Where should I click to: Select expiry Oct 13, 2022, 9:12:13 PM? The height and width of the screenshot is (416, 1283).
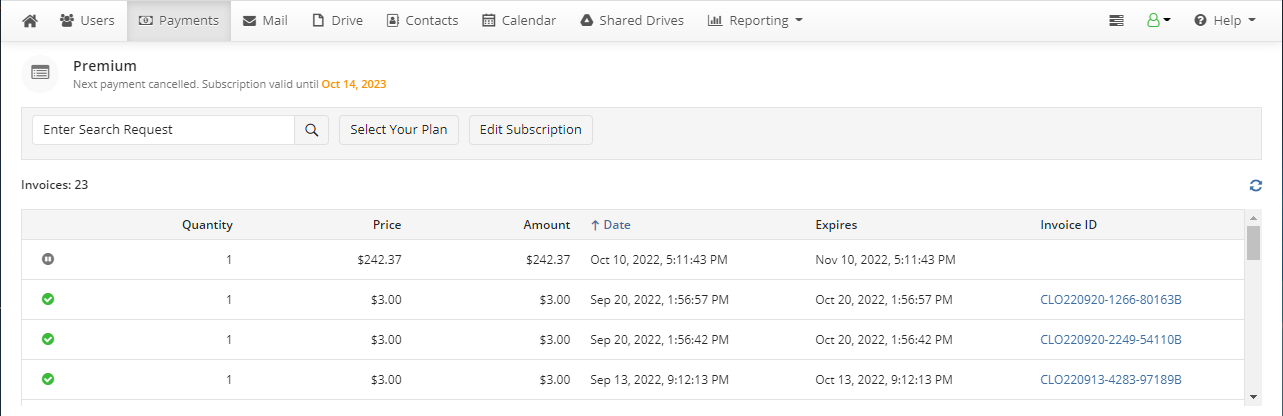(883, 380)
